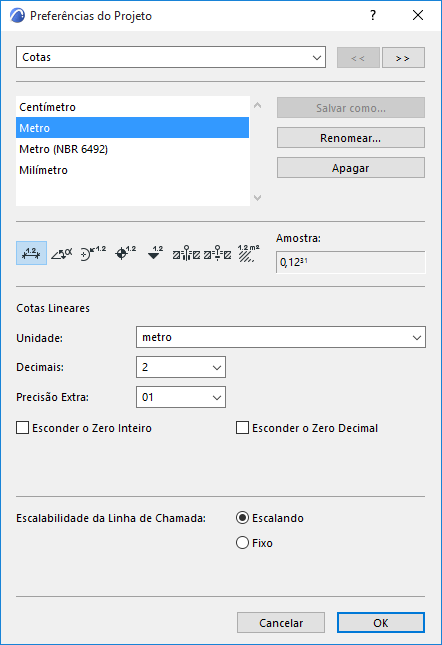The height and width of the screenshot is (645, 442).
Task: Click the Apagar button
Action: coord(351,168)
